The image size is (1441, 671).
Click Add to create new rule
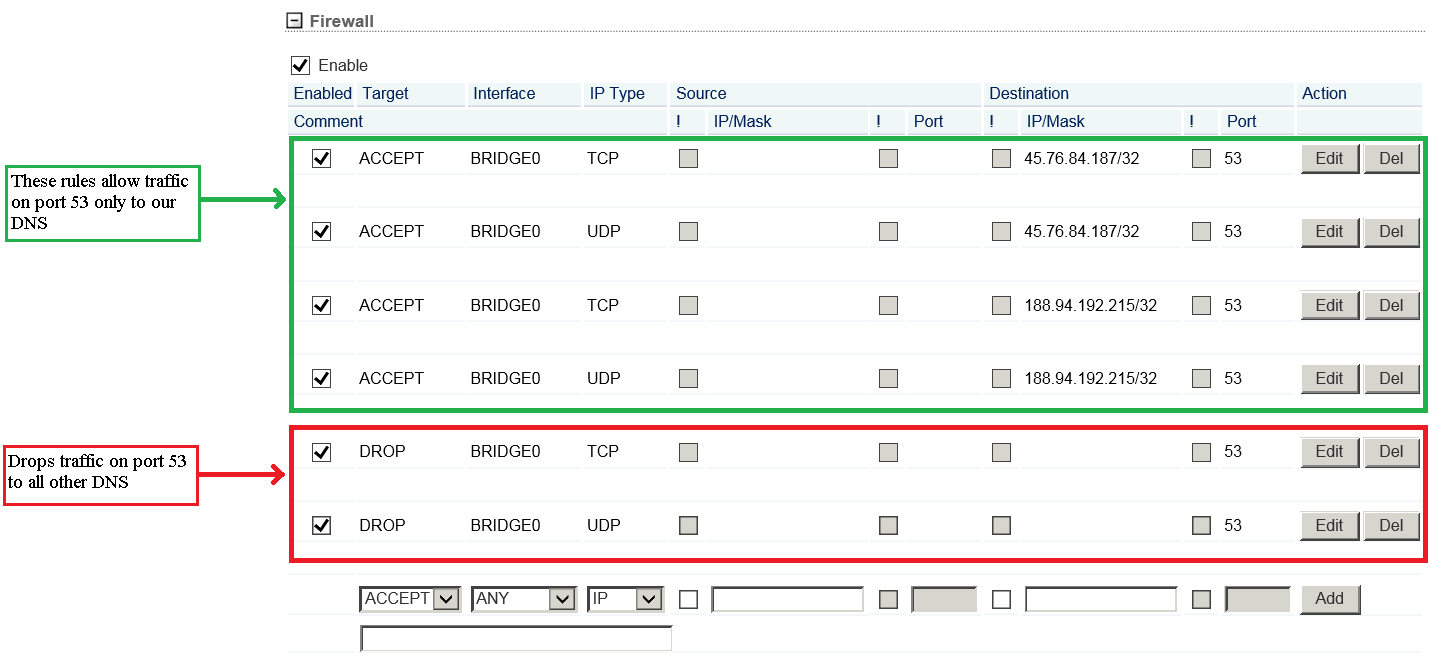click(x=1329, y=599)
